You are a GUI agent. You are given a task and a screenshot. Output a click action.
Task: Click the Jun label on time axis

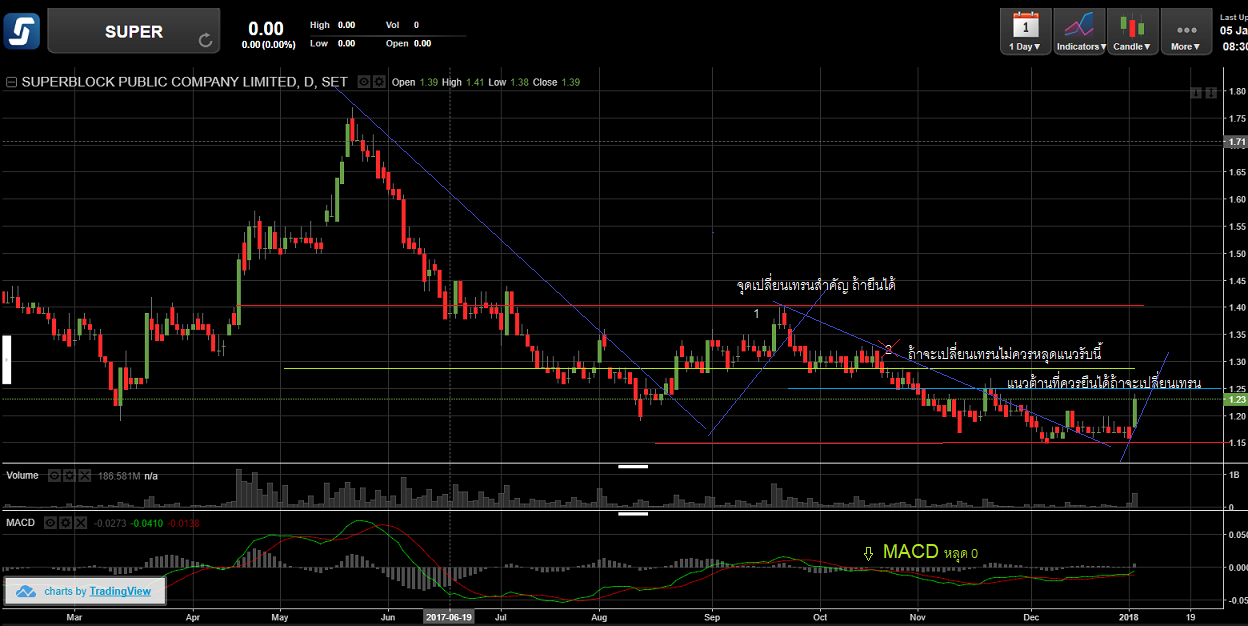coord(388,617)
